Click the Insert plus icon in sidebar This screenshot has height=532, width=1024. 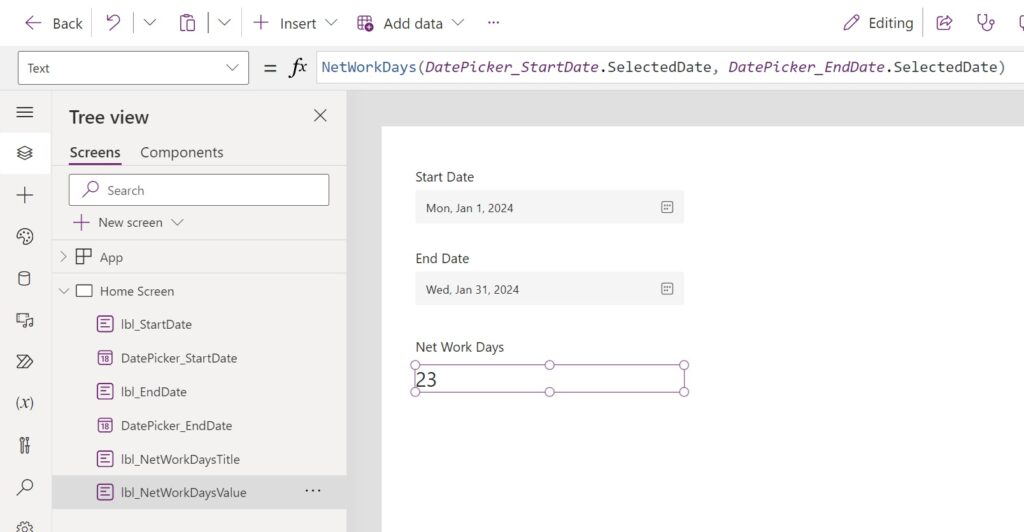25,195
